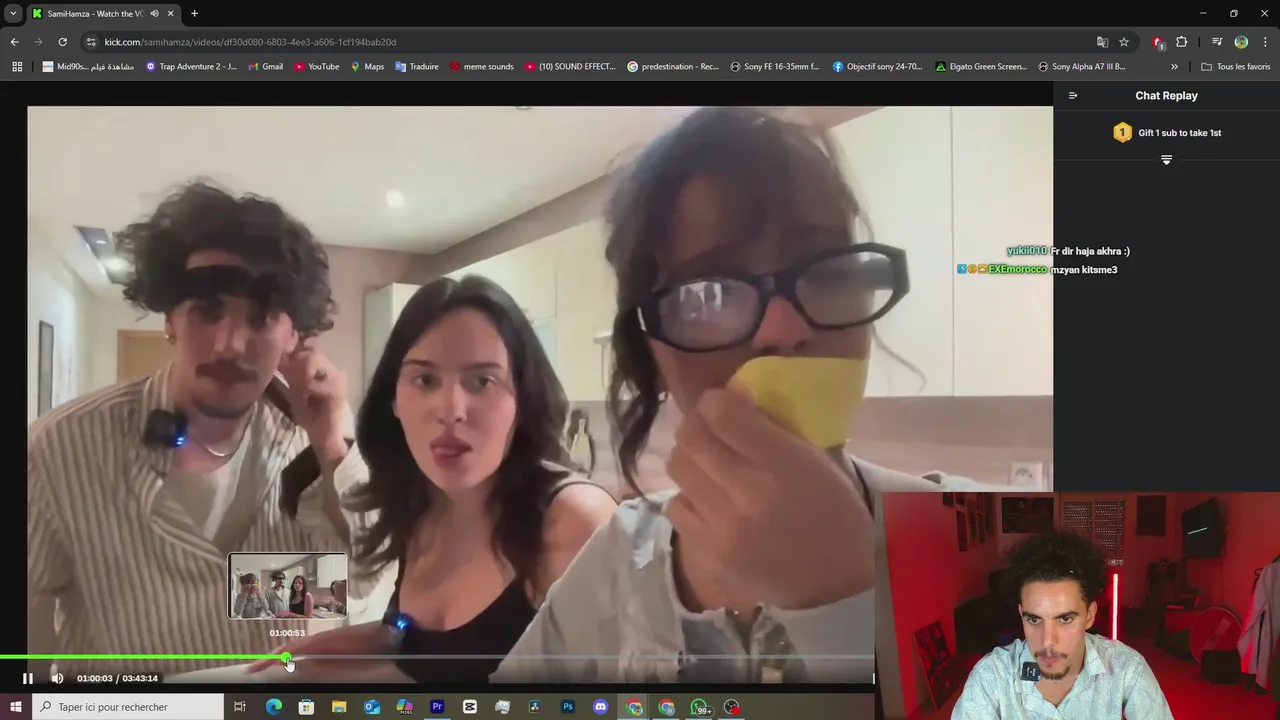
Task: Open Photoshop from taskbar
Action: click(x=568, y=707)
